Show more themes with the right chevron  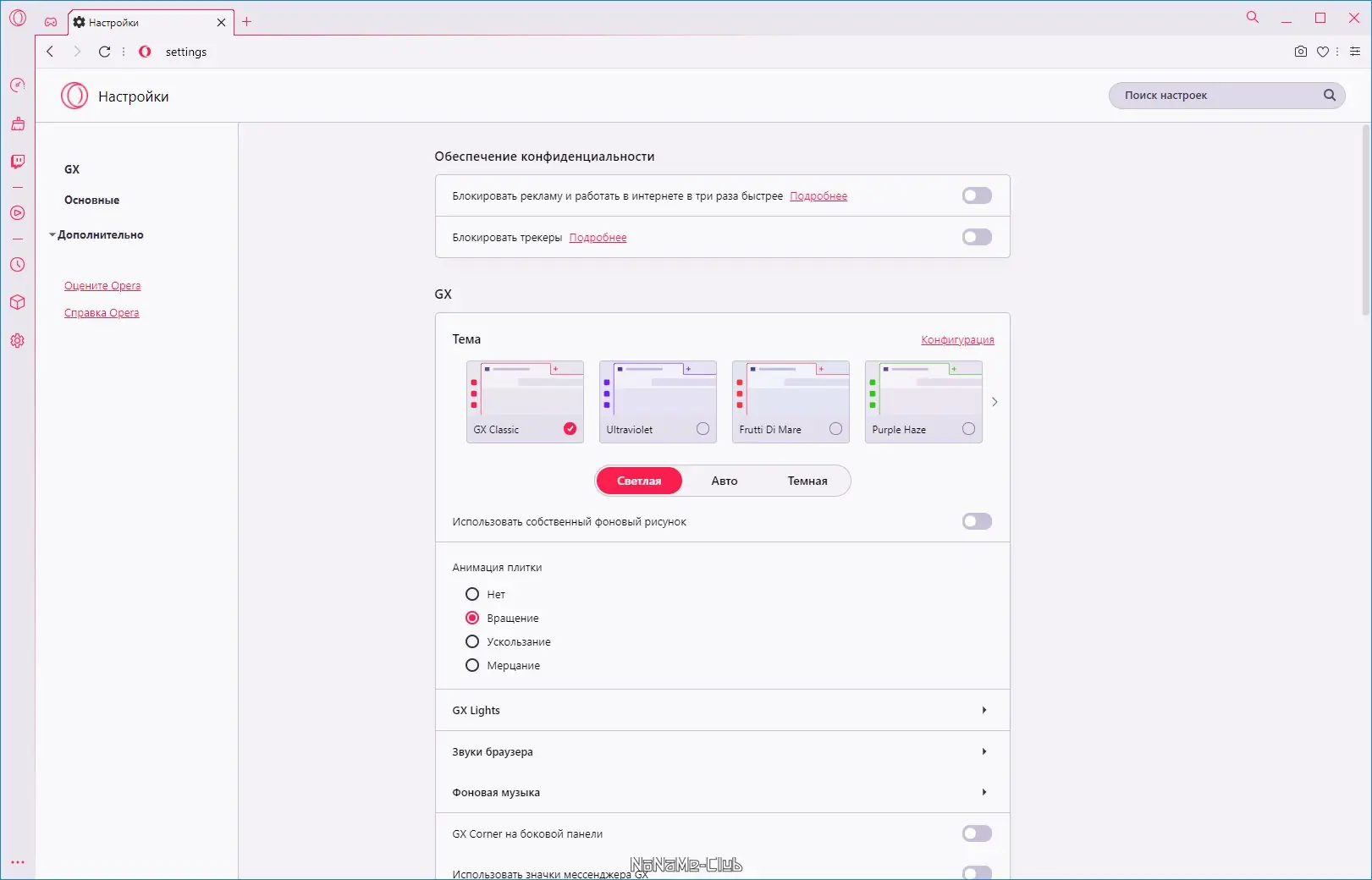[x=995, y=402]
